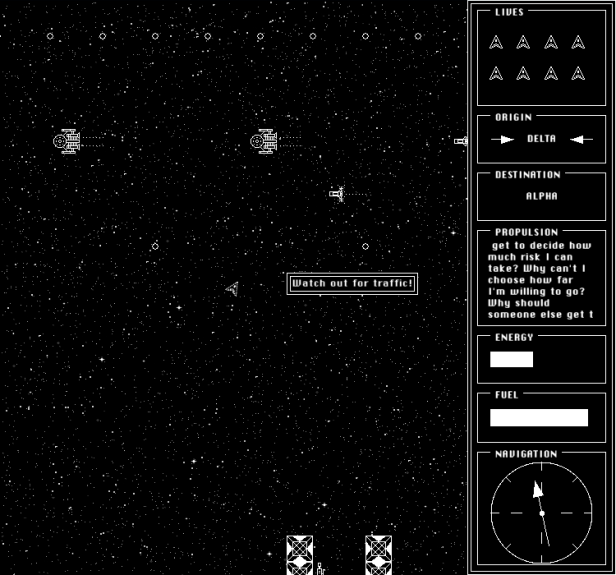Viewport: 616px width, 575px height.
Task: Click the third life ship icon in top row
Action: 551,42
